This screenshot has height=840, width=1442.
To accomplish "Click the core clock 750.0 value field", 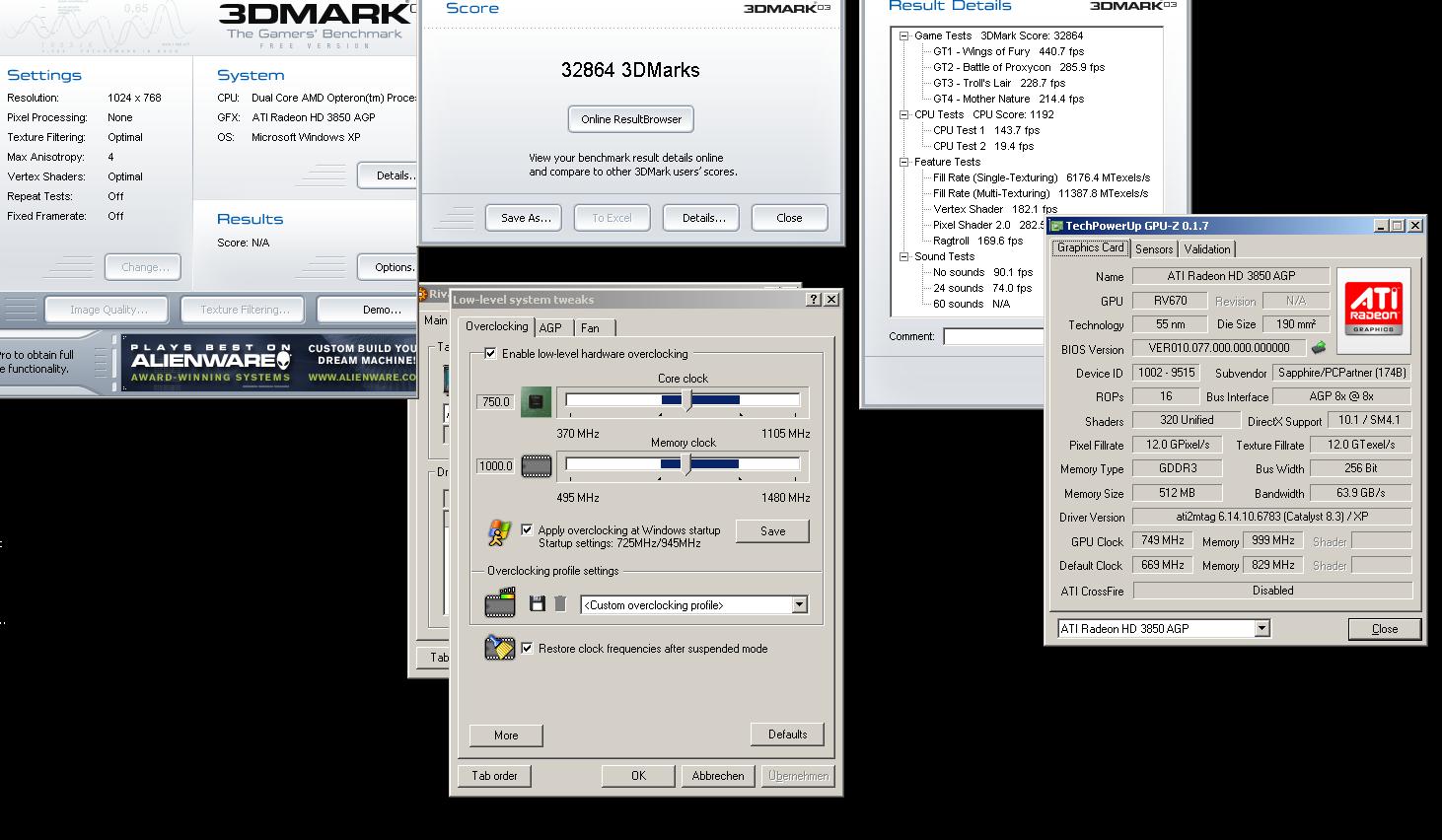I will pos(495,402).
